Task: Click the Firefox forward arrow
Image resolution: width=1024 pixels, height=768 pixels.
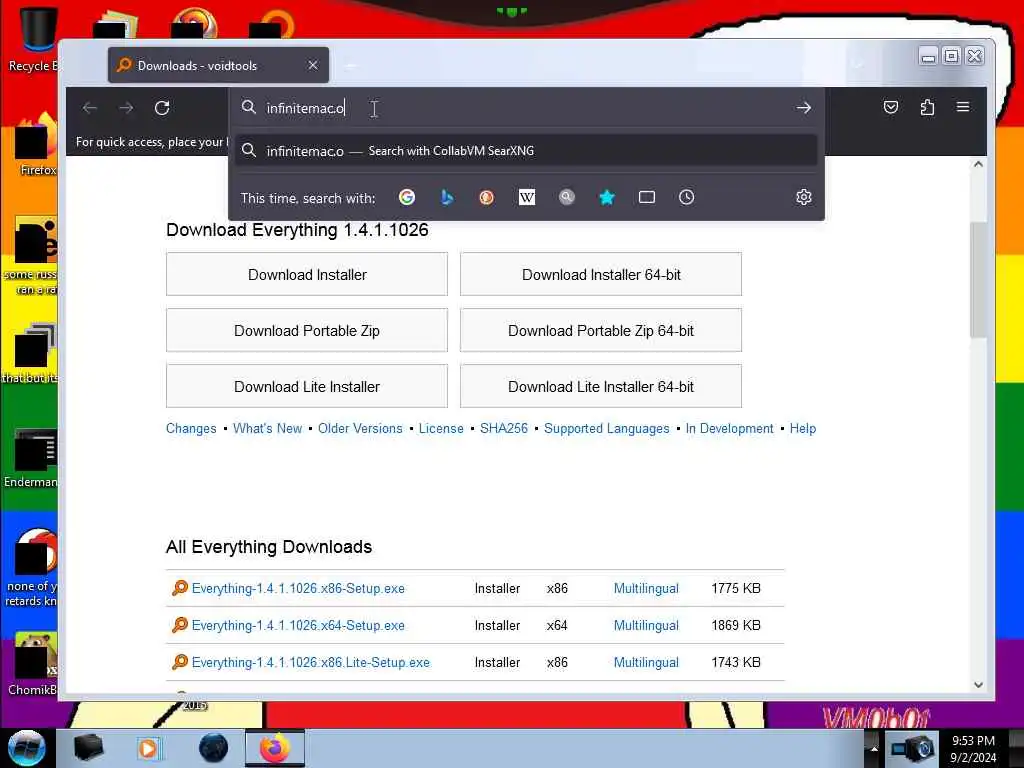Action: (126, 108)
